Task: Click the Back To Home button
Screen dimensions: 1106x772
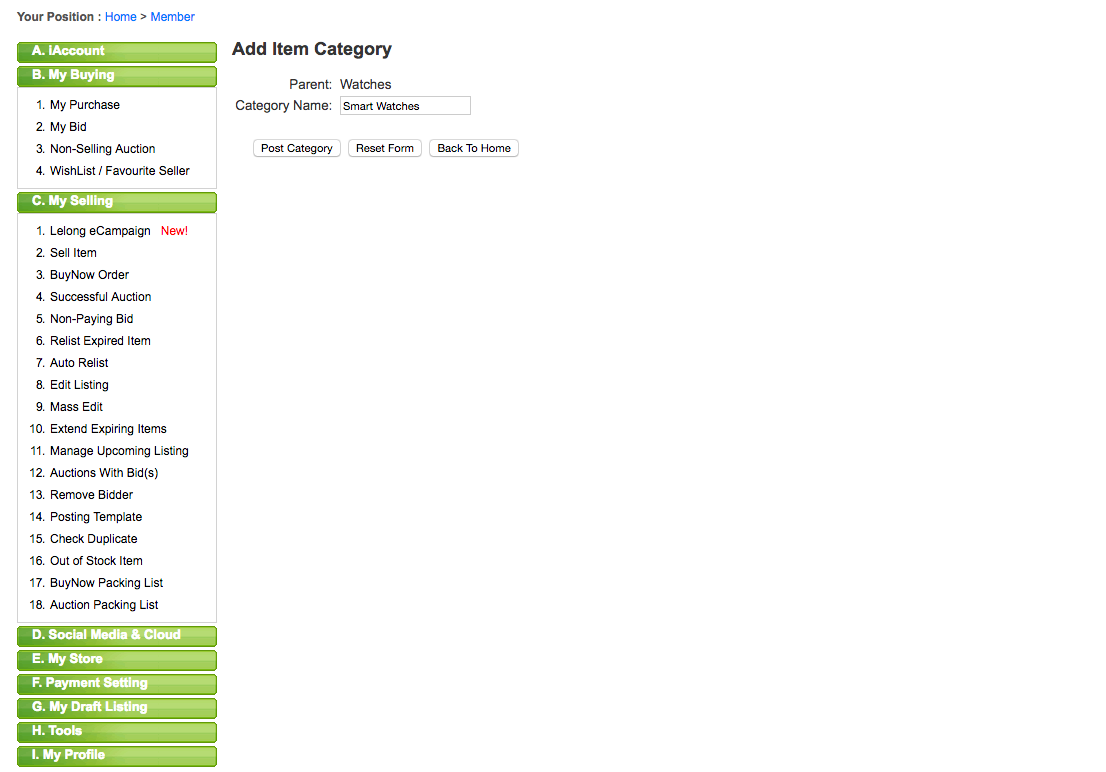Action: 473,148
